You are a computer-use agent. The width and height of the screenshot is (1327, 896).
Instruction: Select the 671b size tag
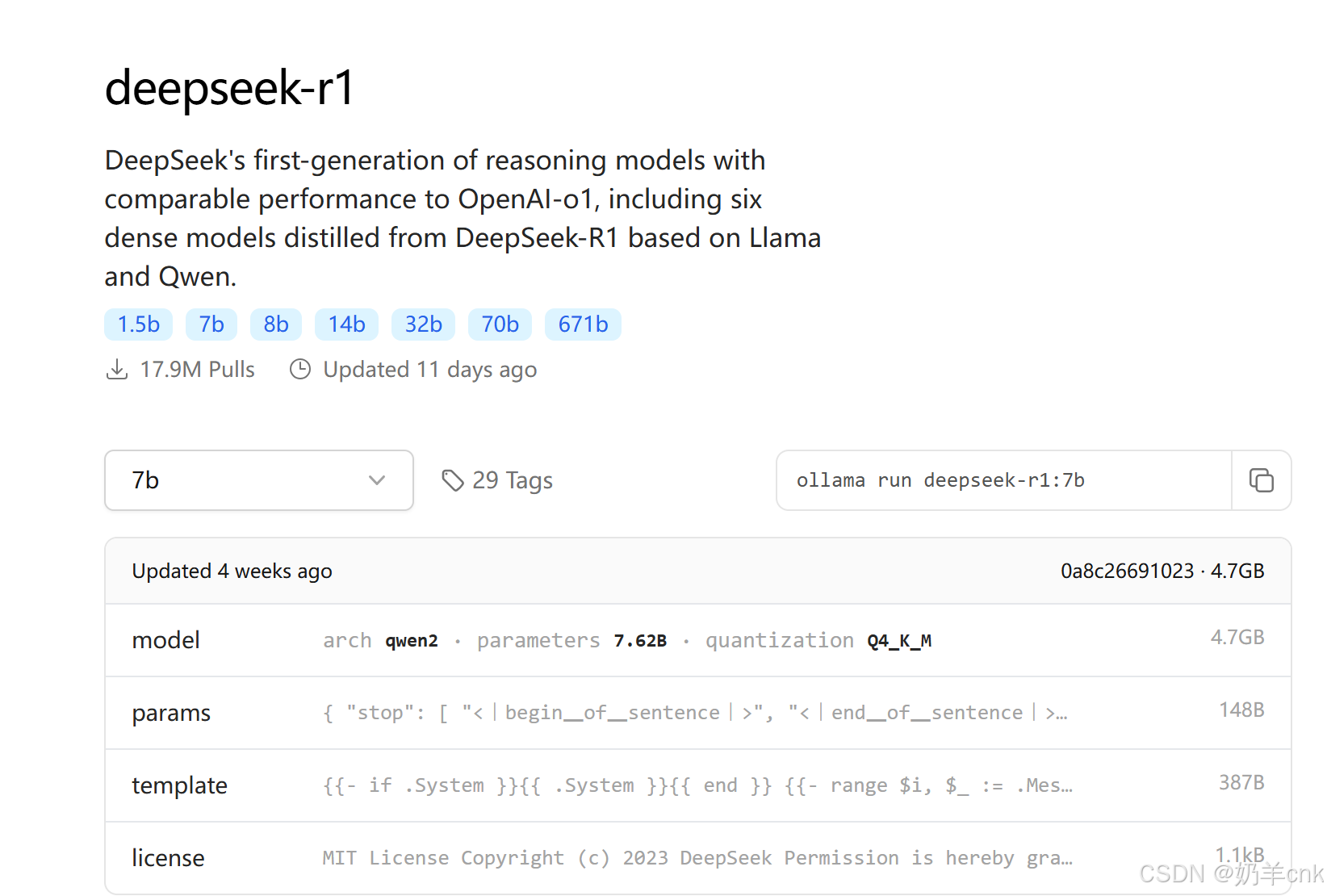584,324
